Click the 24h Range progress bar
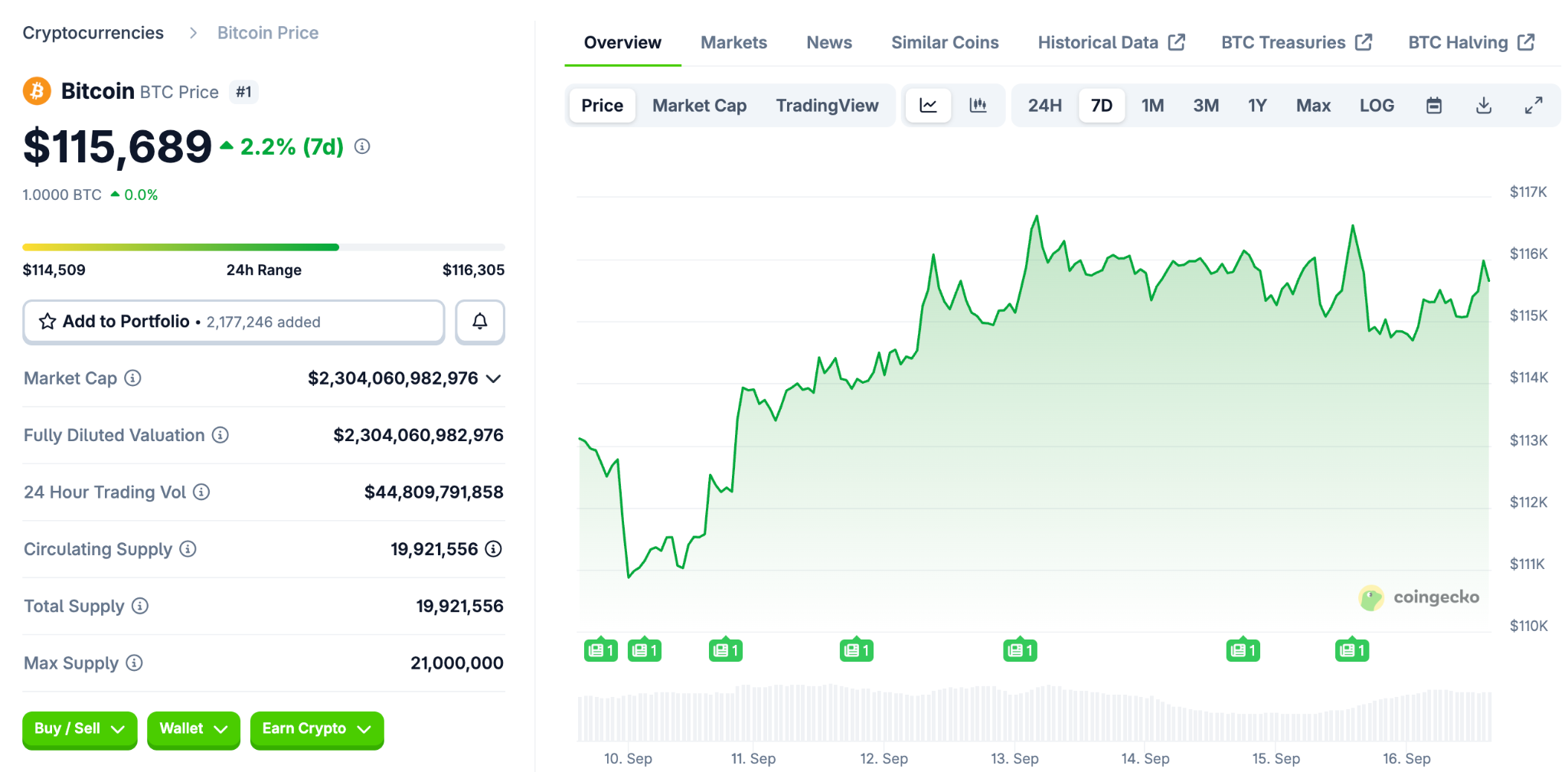This screenshot has height=772, width=1568. [x=263, y=247]
